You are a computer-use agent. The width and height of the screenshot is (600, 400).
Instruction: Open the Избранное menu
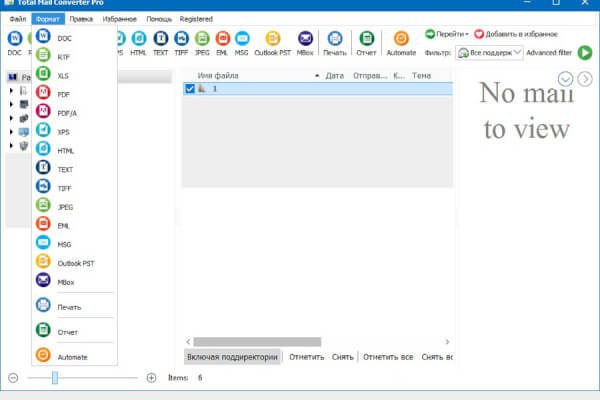(119, 19)
